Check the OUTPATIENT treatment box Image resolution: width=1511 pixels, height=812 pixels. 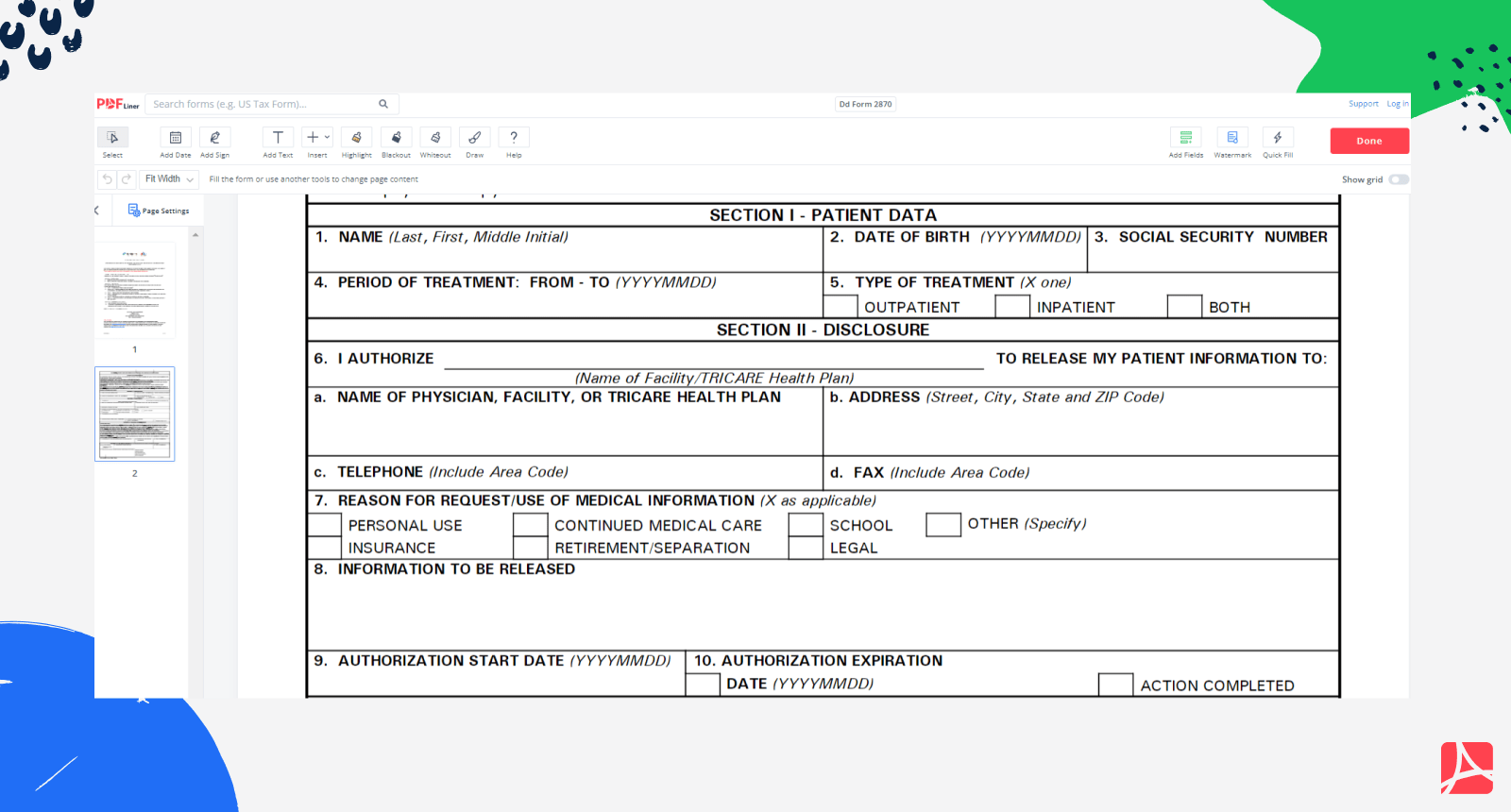tap(840, 307)
